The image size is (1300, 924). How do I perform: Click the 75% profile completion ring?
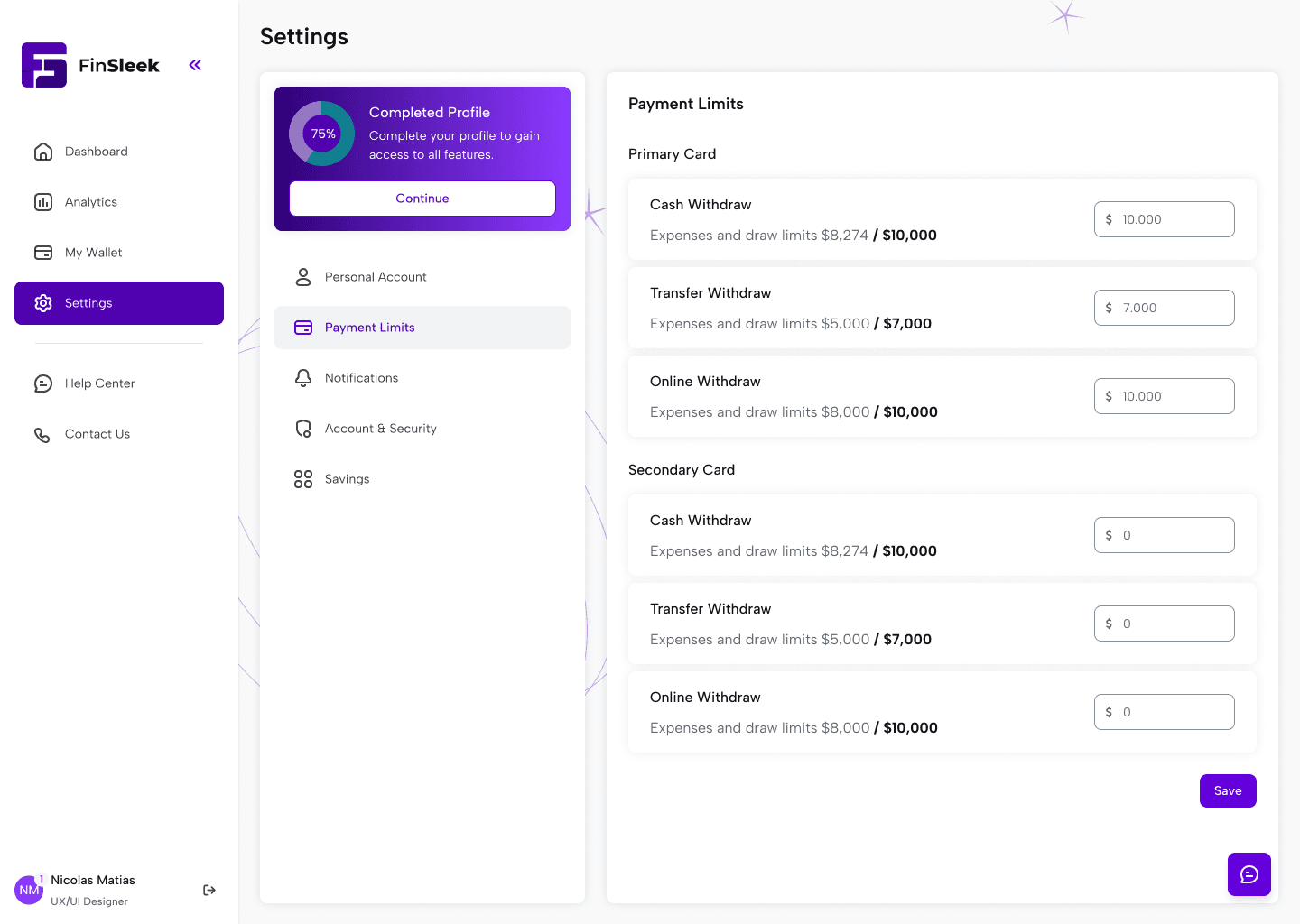pyautogui.click(x=322, y=134)
